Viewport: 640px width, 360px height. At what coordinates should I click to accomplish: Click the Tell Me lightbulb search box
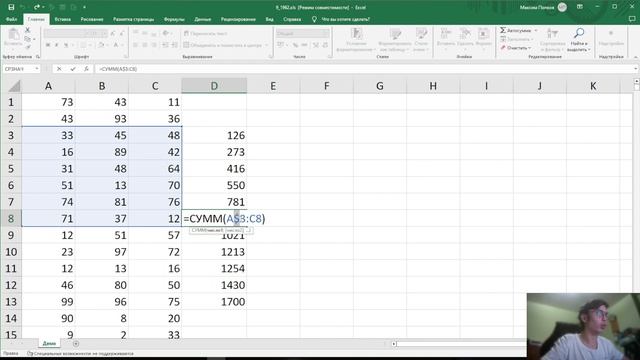click(x=342, y=19)
